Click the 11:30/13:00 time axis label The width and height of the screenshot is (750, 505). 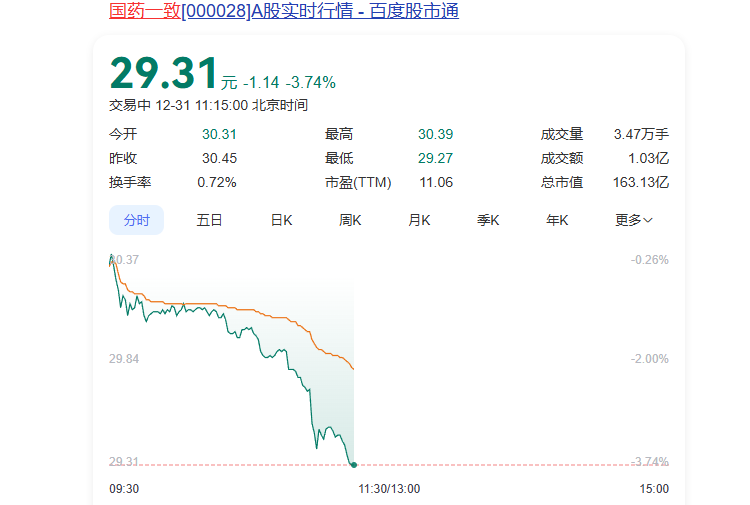tap(389, 489)
